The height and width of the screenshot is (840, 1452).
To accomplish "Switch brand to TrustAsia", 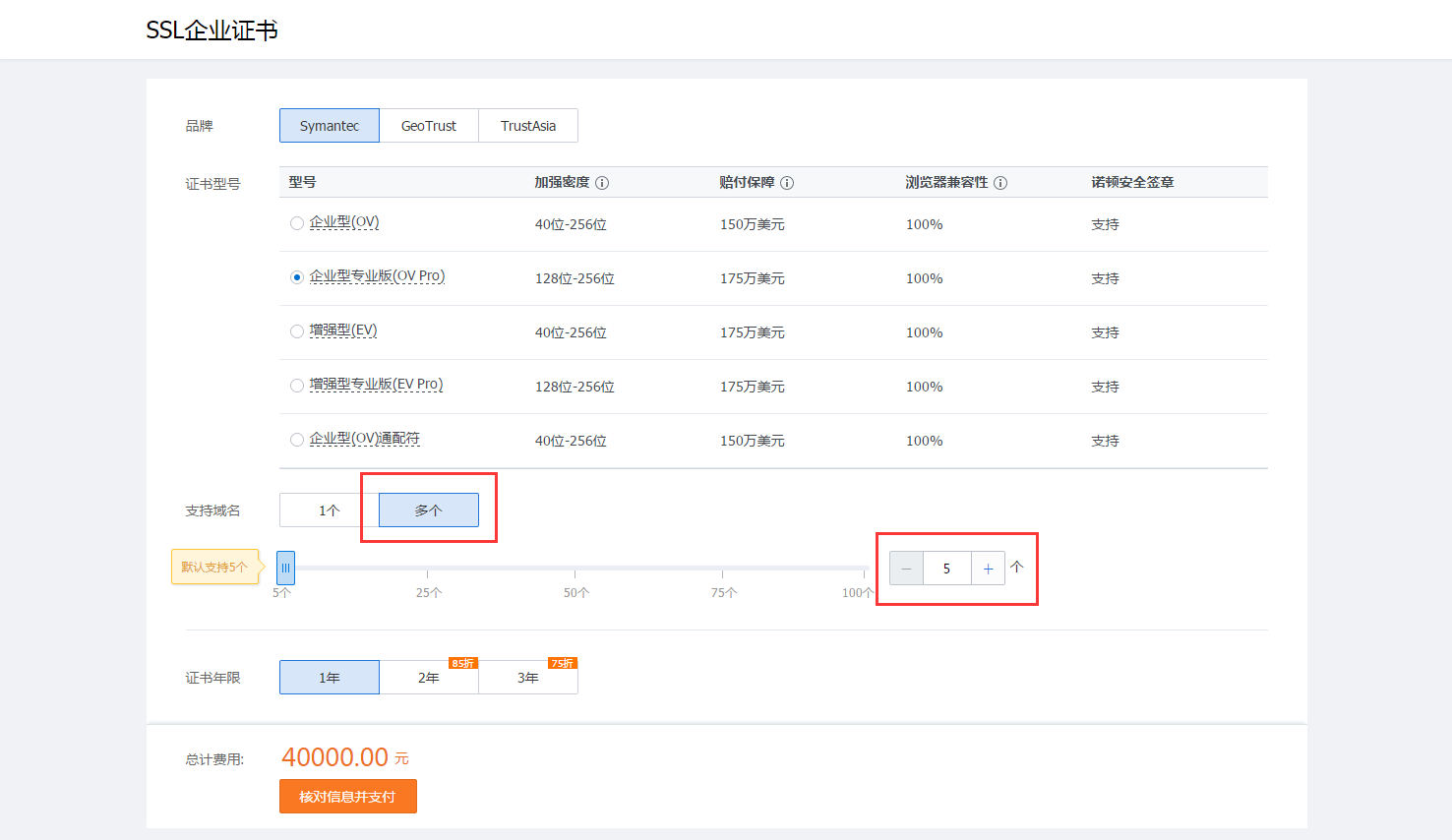I will [x=528, y=126].
